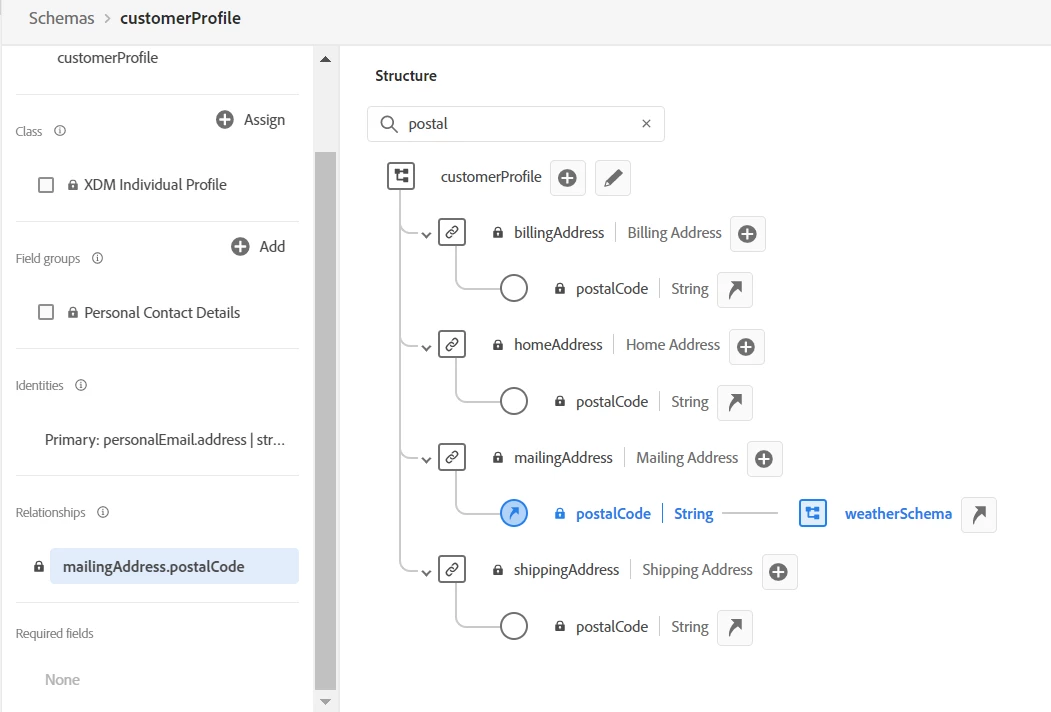Click the relationship arrow for billingAddress postalCode
The image size is (1051, 712).
click(x=735, y=289)
